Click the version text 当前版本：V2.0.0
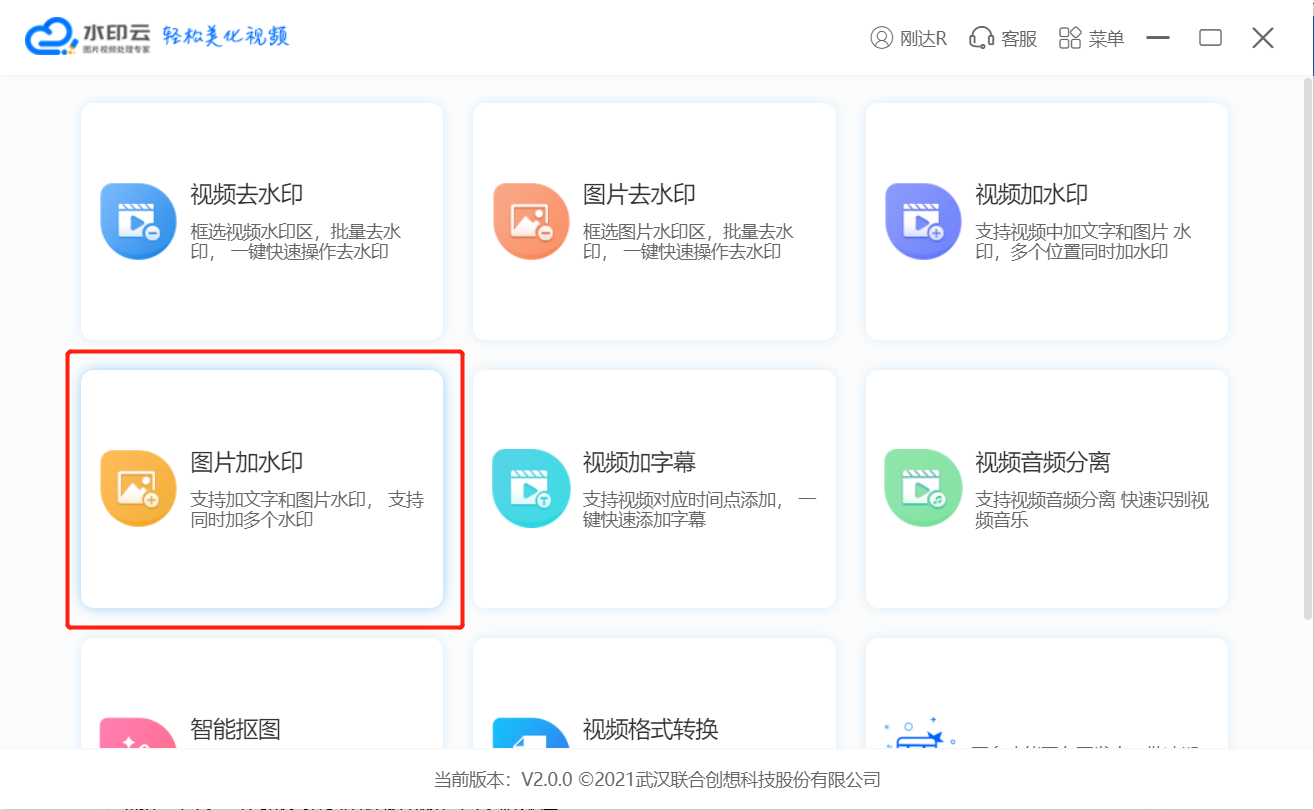 503,780
